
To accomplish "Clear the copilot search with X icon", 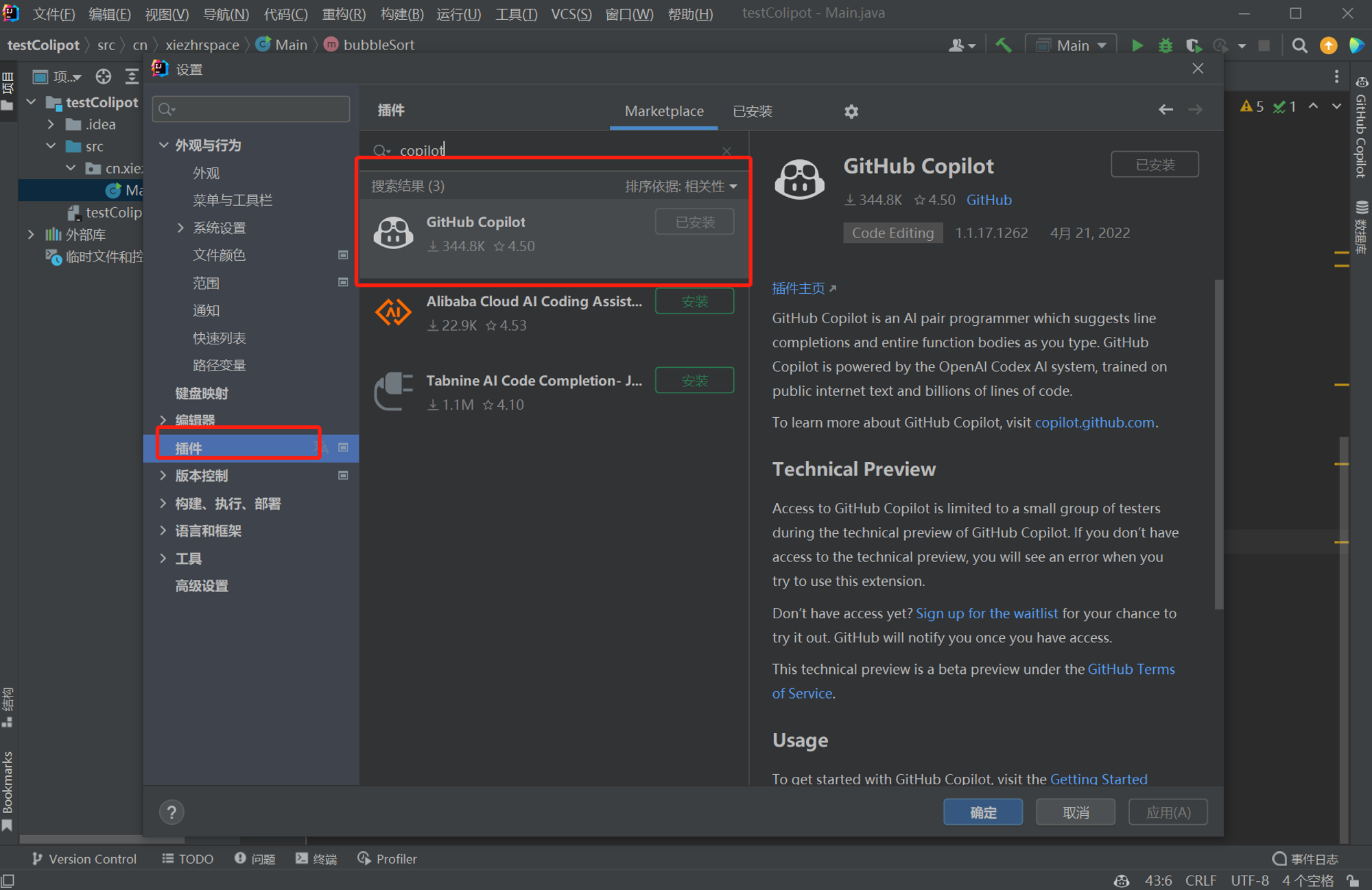I will [726, 150].
